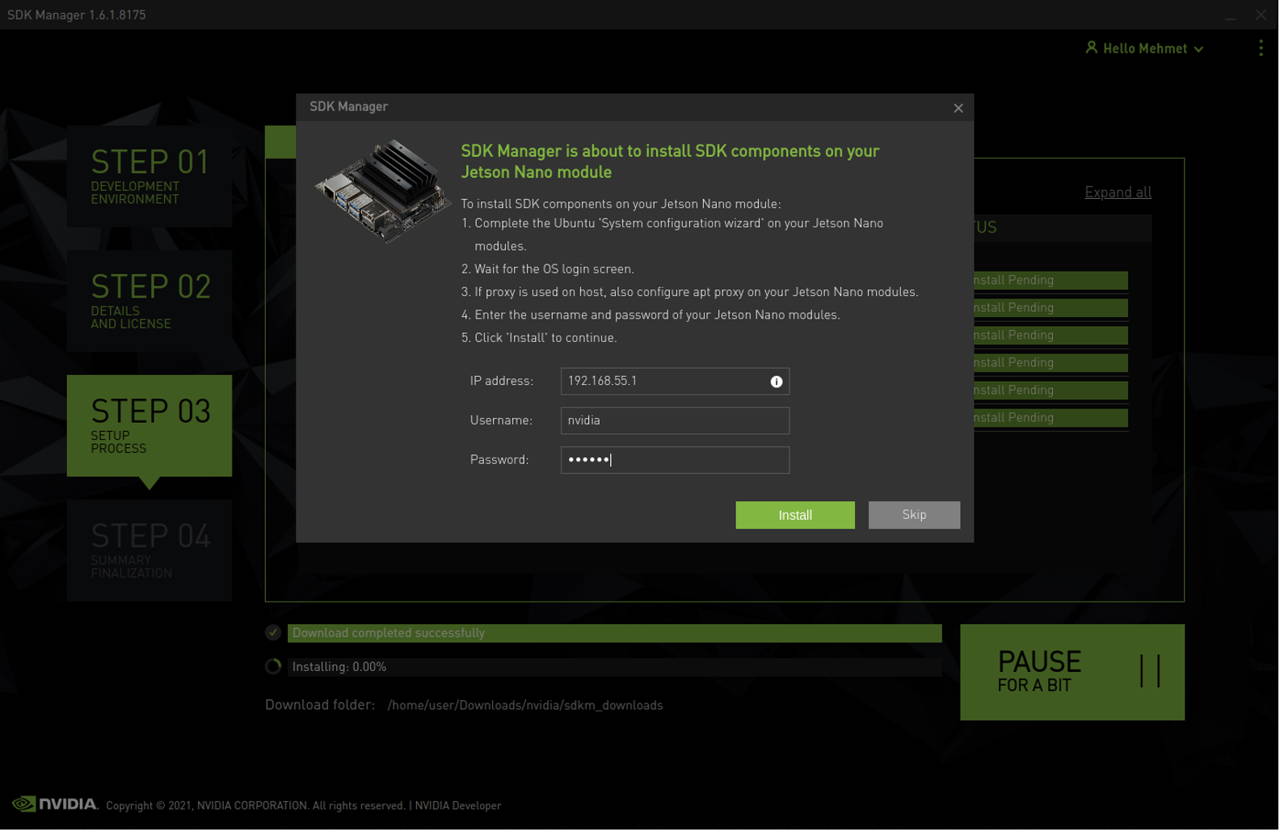1280x836 pixels.
Task: Close the main SDK Manager window
Action: tap(1261, 15)
